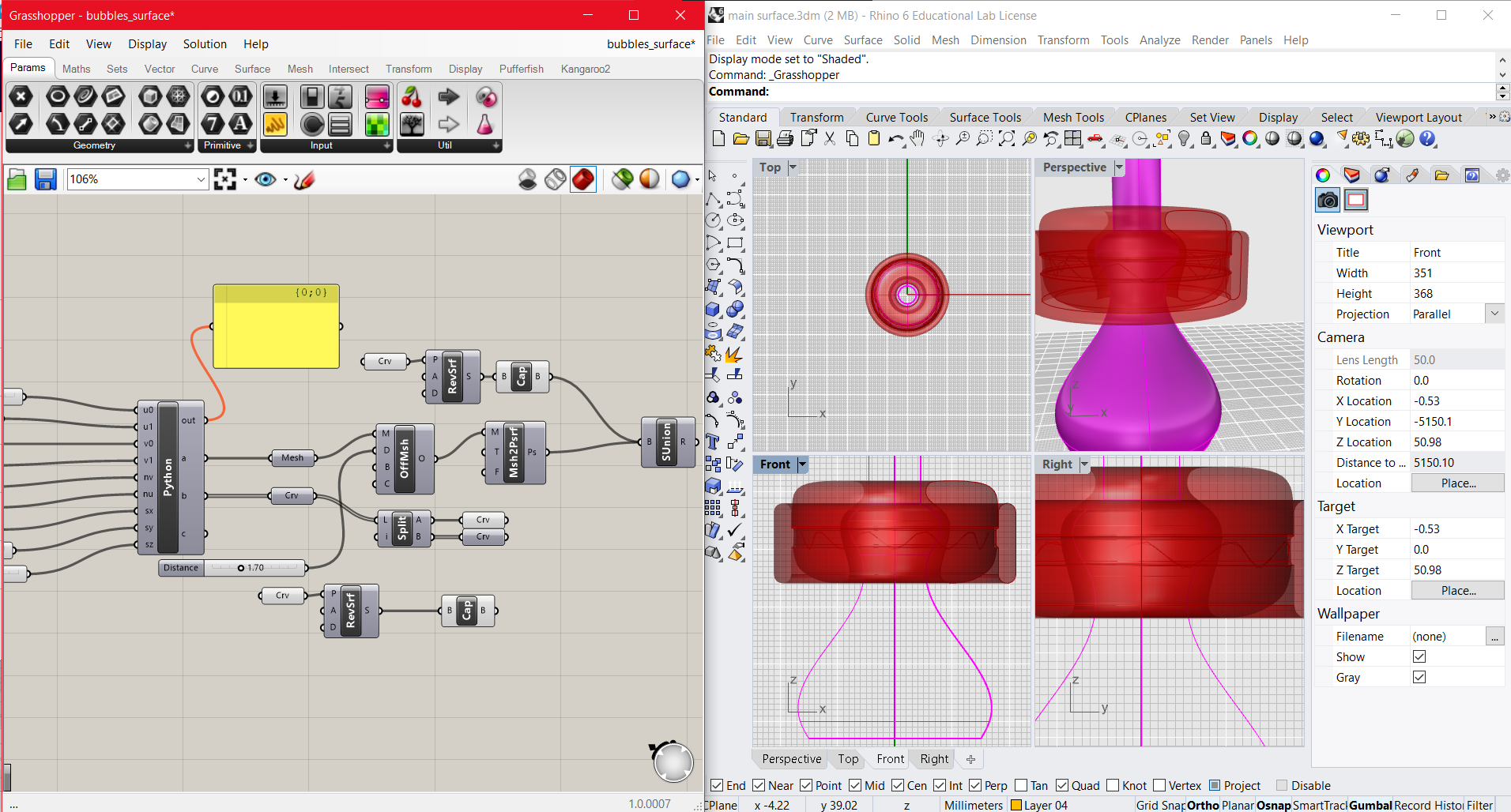Activate the Pan hand tool in Rhino
The height and width of the screenshot is (812, 1511).
917,139
